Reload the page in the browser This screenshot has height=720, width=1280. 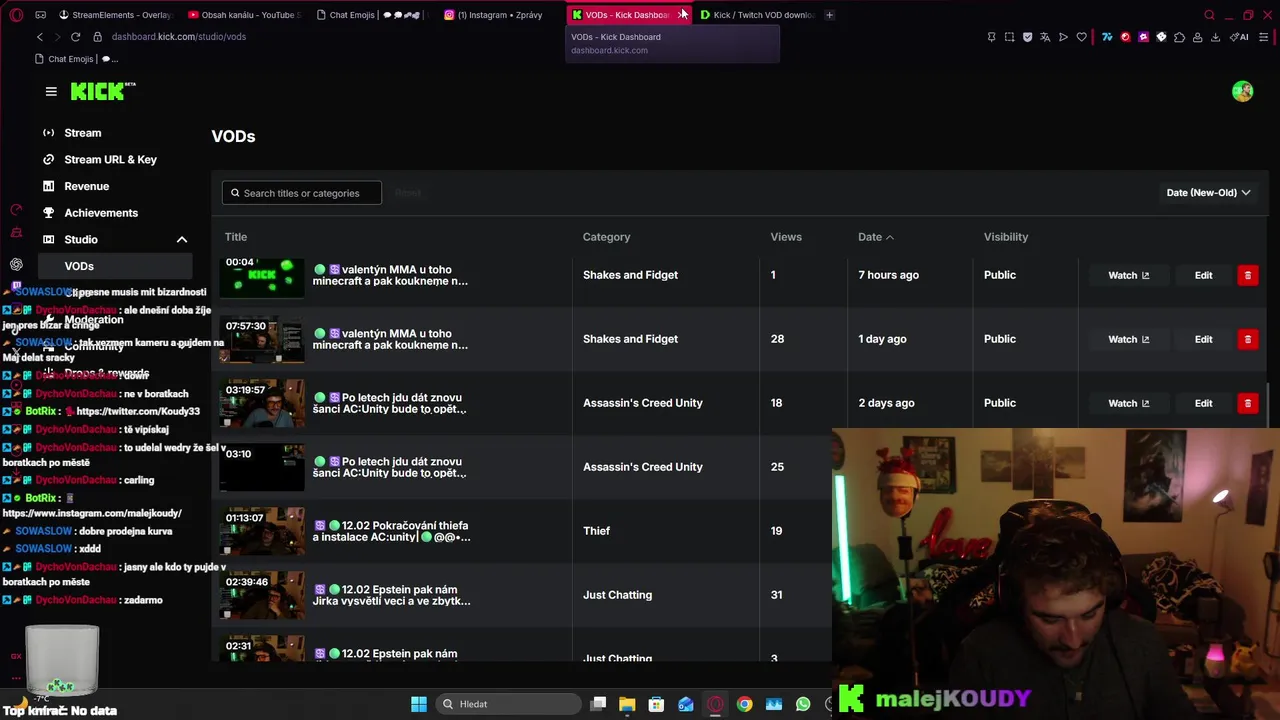75,37
